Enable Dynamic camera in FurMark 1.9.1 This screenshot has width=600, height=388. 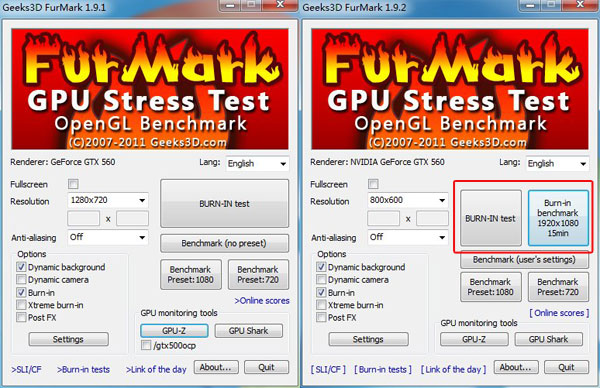coord(21,279)
